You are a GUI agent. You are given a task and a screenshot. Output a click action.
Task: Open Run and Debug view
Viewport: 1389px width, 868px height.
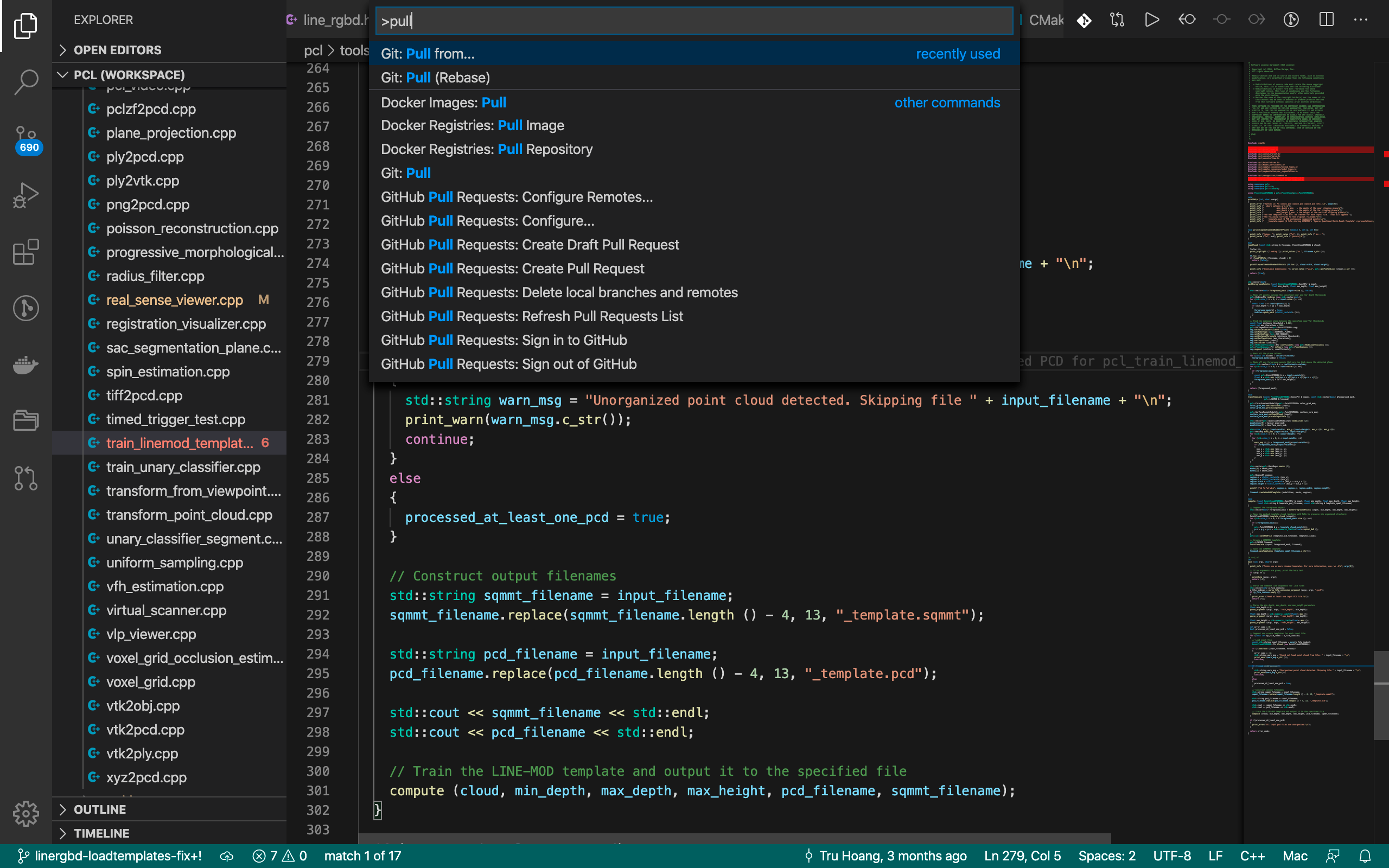point(26,195)
